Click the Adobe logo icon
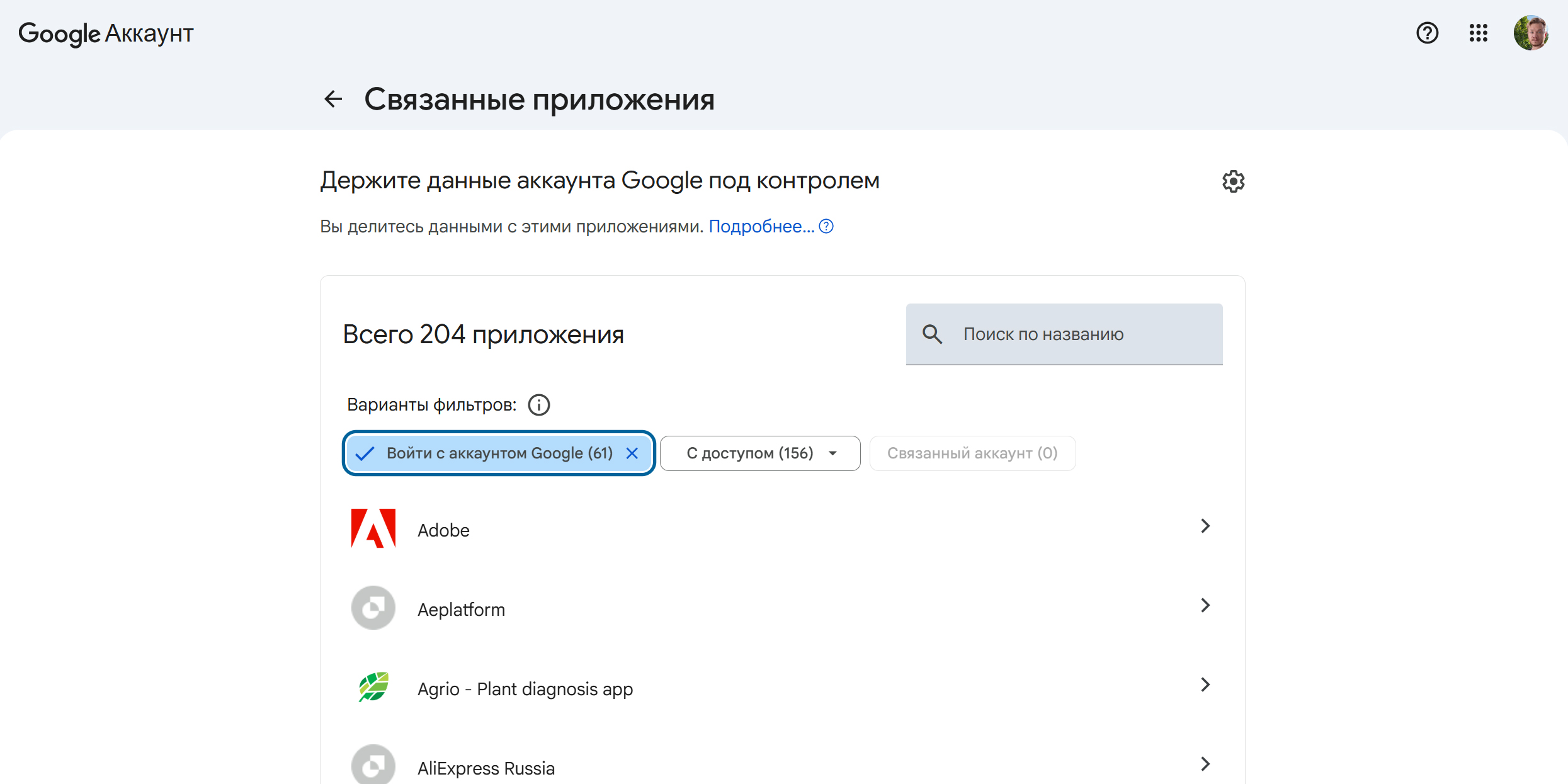Viewport: 1568px width, 784px height. point(373,528)
